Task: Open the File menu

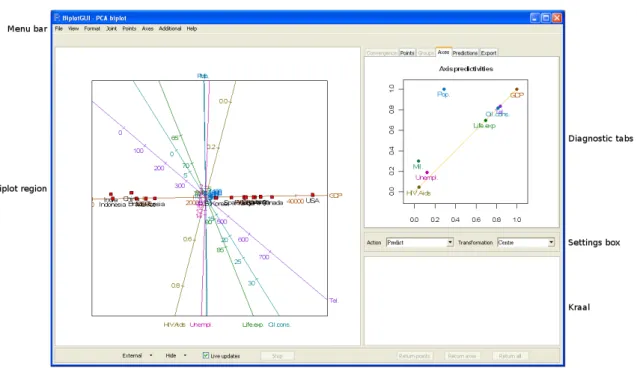Action: 59,29
